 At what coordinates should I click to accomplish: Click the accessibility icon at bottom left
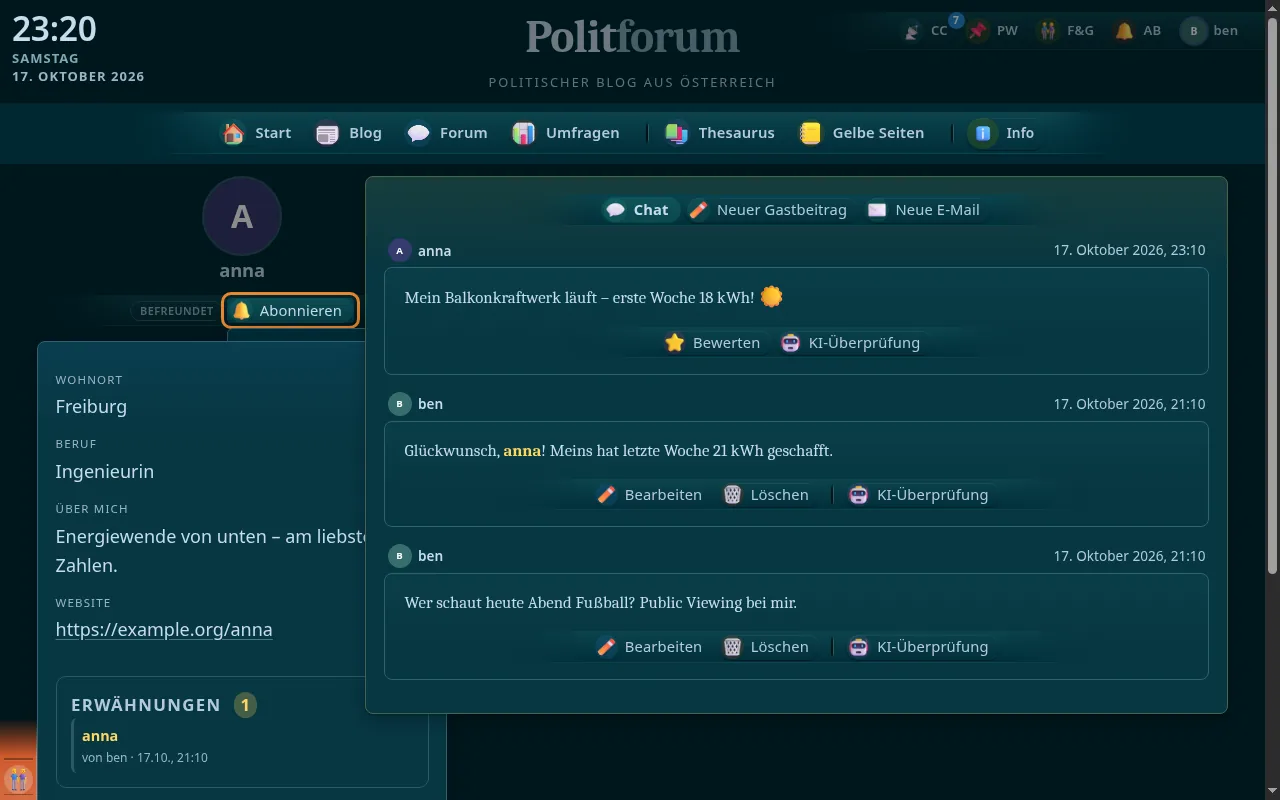(18, 779)
